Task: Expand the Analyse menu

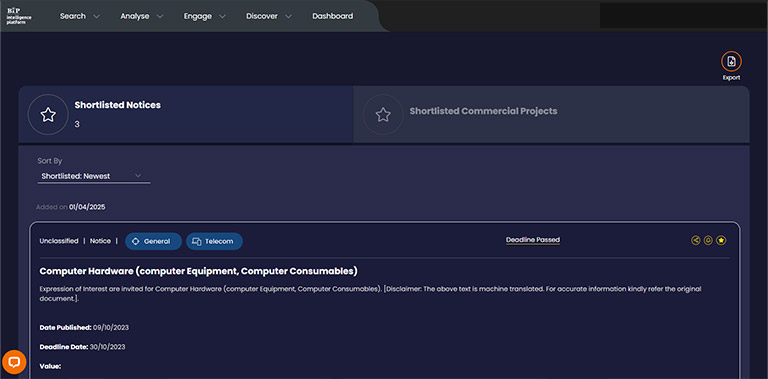Action: [142, 16]
